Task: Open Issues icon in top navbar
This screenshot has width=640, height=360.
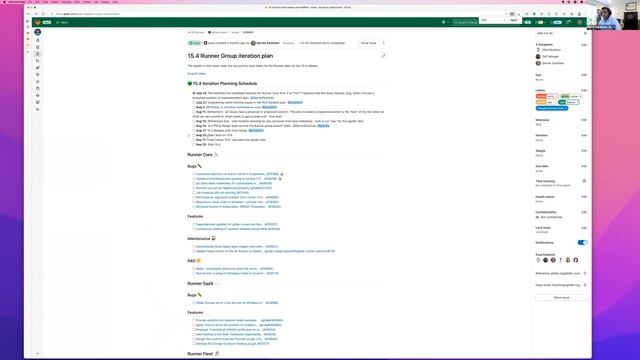Action: coord(528,22)
